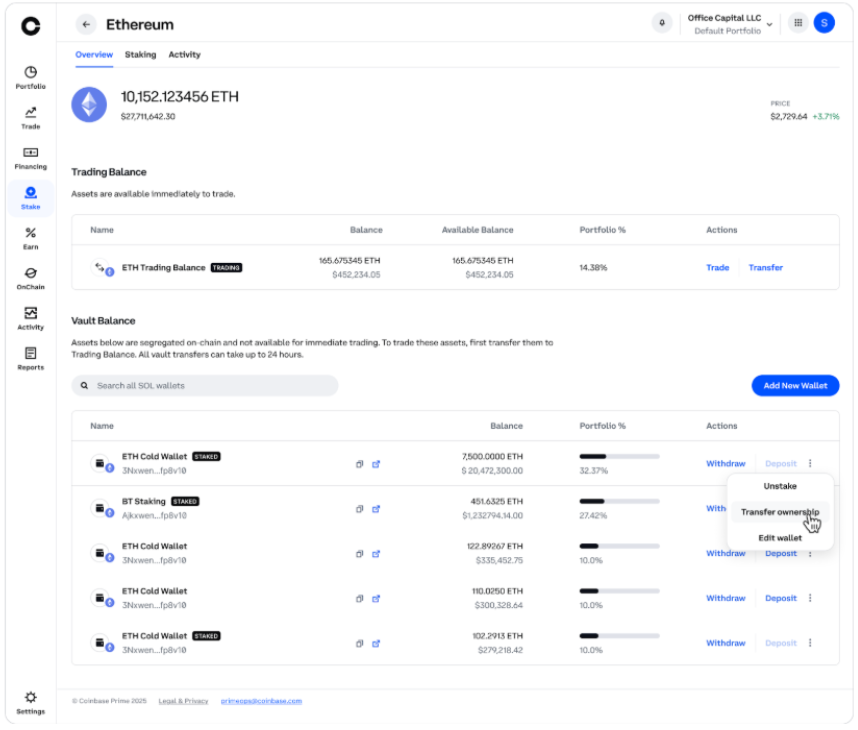Click the 27.42% portfolio progress bar

[x=619, y=501]
